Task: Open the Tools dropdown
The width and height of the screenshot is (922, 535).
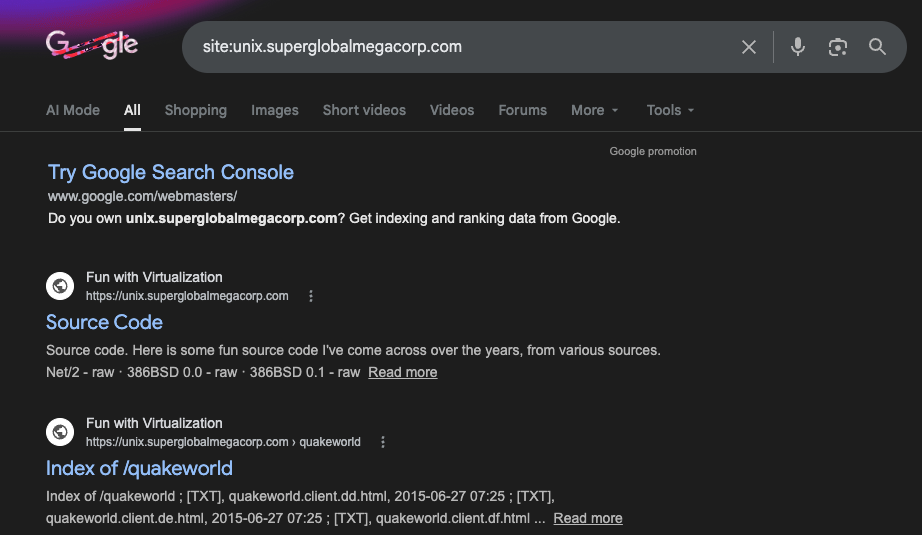Action: pyautogui.click(x=670, y=110)
